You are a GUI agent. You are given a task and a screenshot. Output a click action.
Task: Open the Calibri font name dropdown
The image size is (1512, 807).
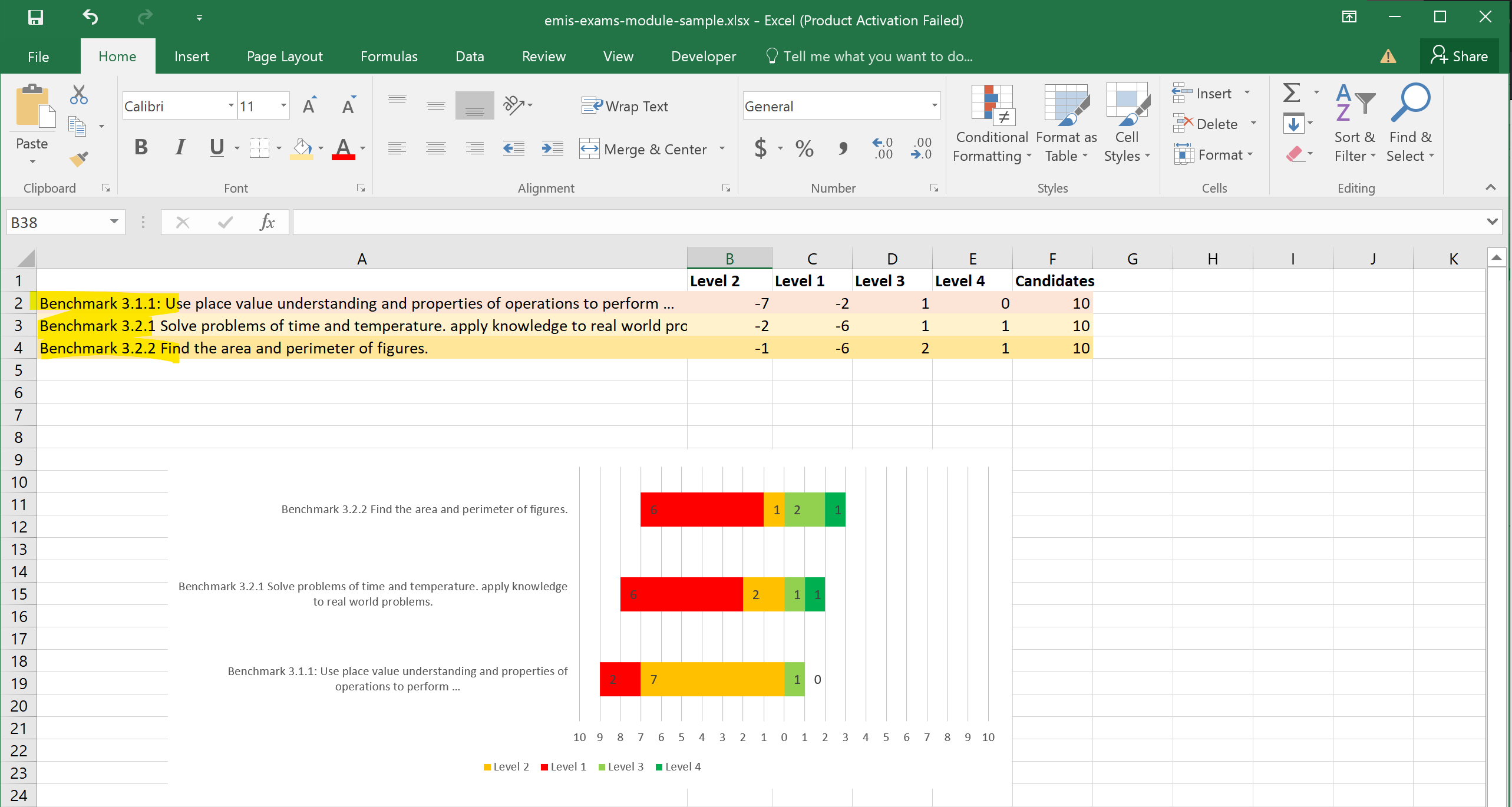(x=230, y=106)
